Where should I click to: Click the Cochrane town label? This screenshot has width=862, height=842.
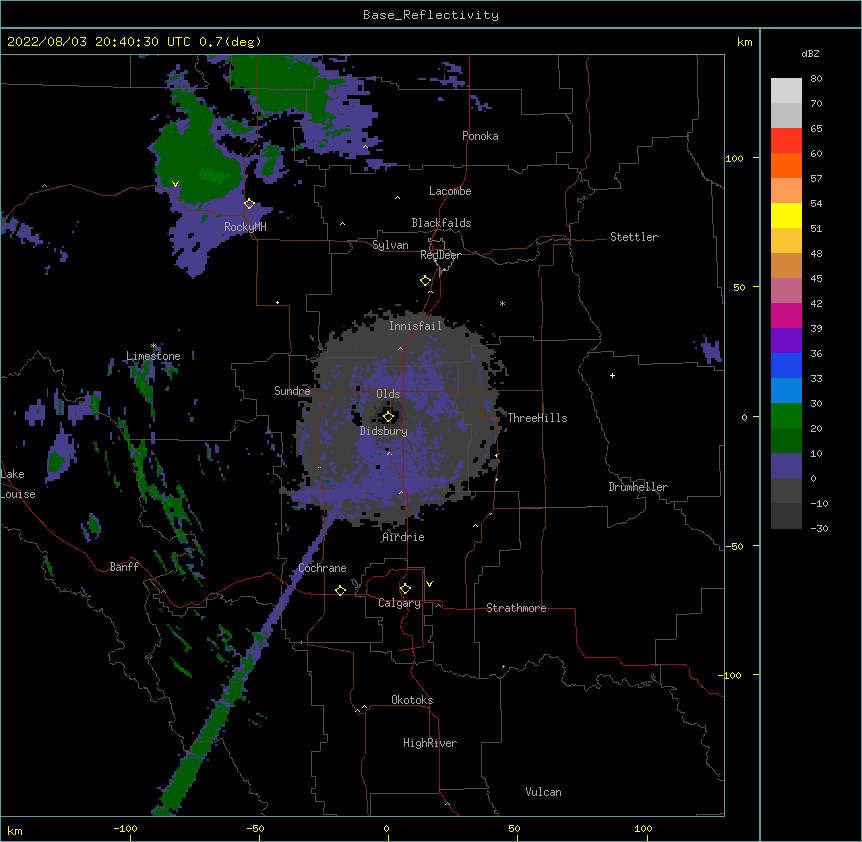(x=322, y=568)
